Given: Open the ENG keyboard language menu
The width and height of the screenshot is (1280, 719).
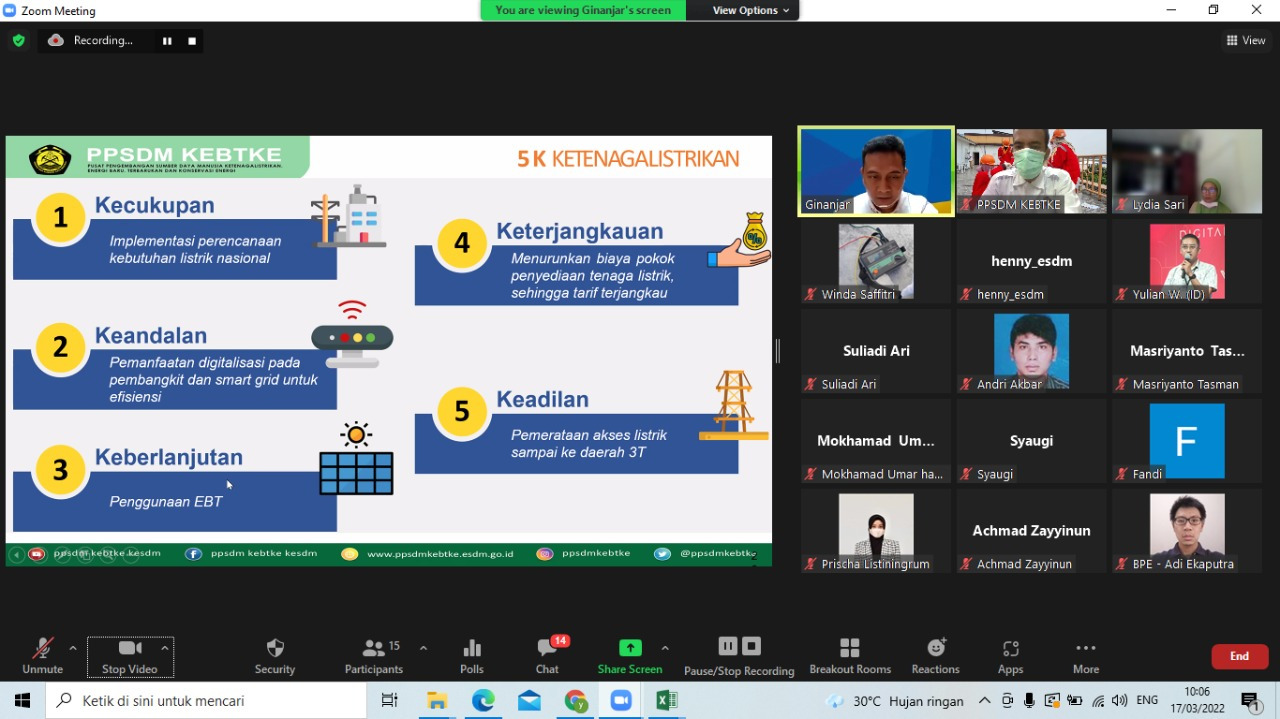Looking at the screenshot, I should (x=1146, y=700).
